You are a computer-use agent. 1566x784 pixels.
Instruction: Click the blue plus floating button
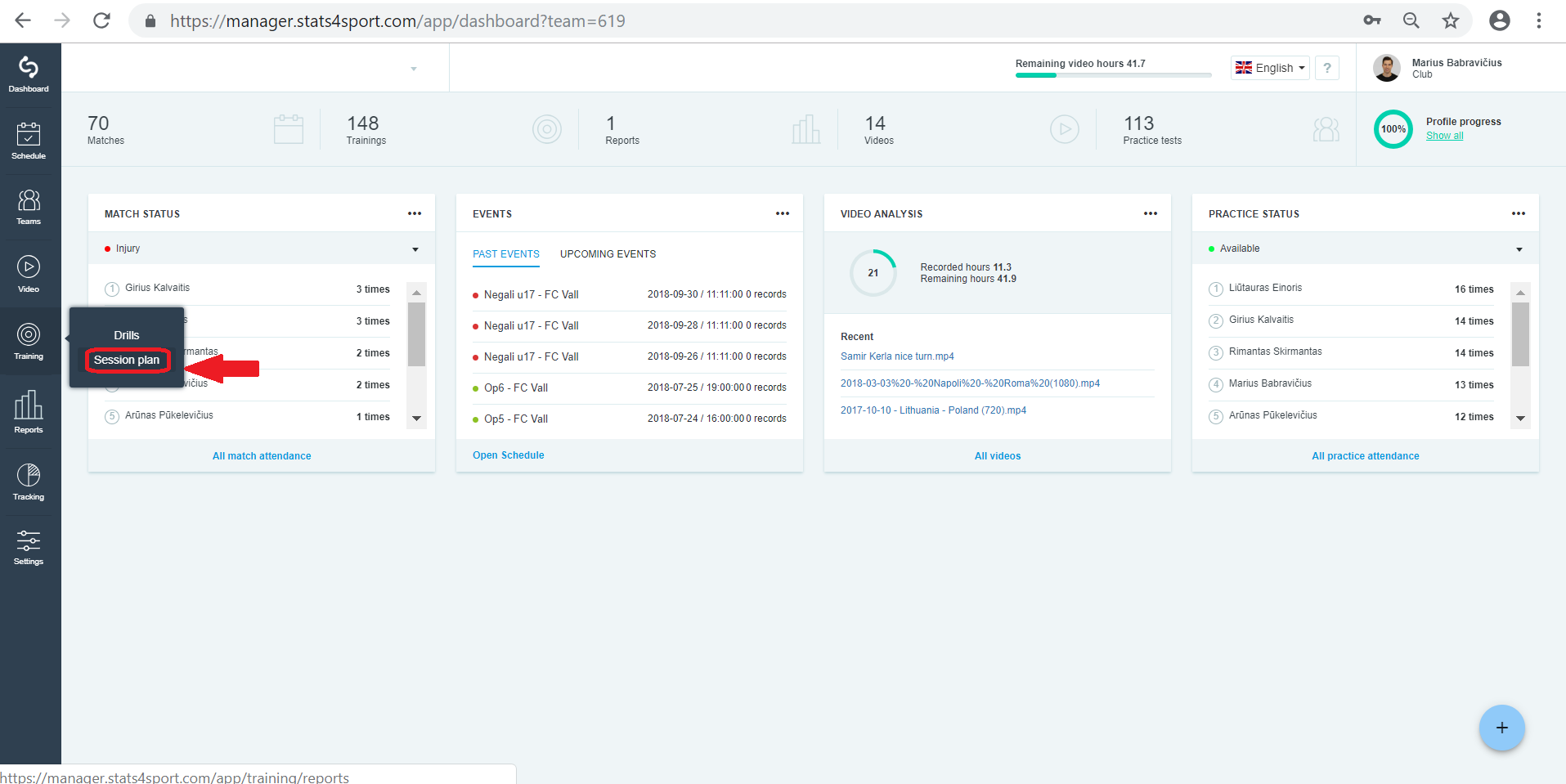click(x=1502, y=728)
